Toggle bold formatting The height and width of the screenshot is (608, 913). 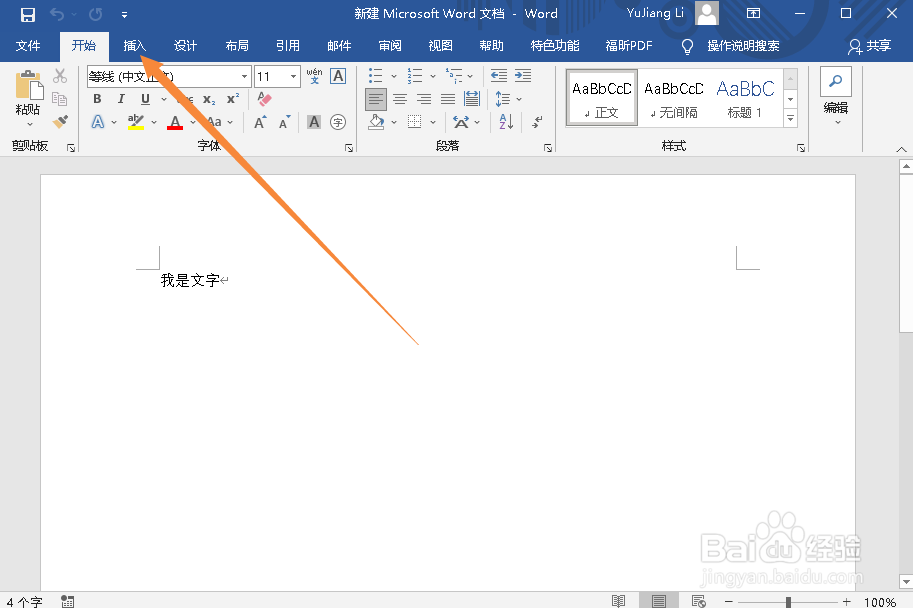(97, 99)
